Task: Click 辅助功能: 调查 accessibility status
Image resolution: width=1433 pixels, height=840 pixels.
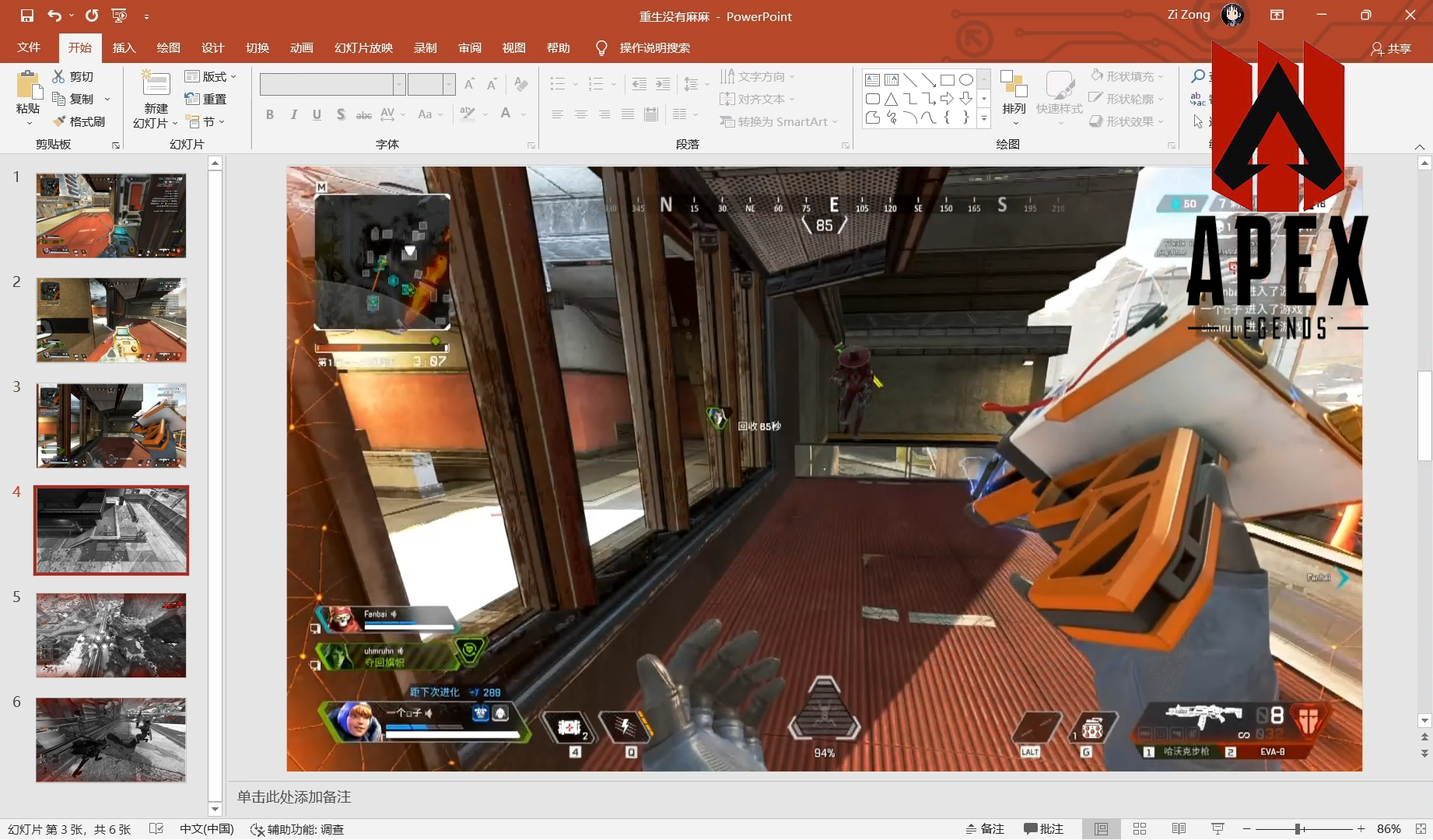Action: pos(297,829)
